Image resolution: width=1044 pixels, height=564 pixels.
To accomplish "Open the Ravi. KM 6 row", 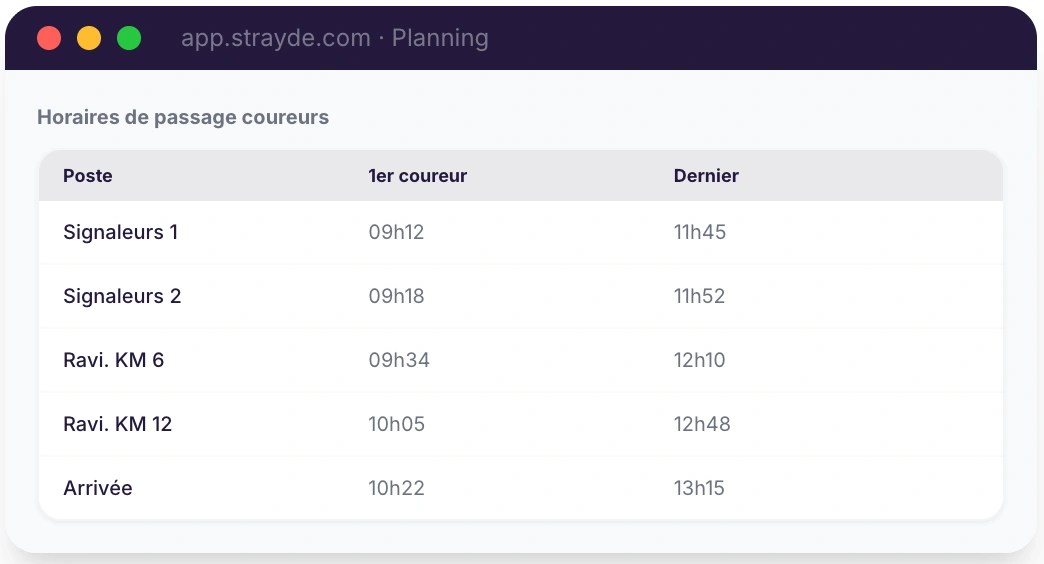I will (113, 360).
